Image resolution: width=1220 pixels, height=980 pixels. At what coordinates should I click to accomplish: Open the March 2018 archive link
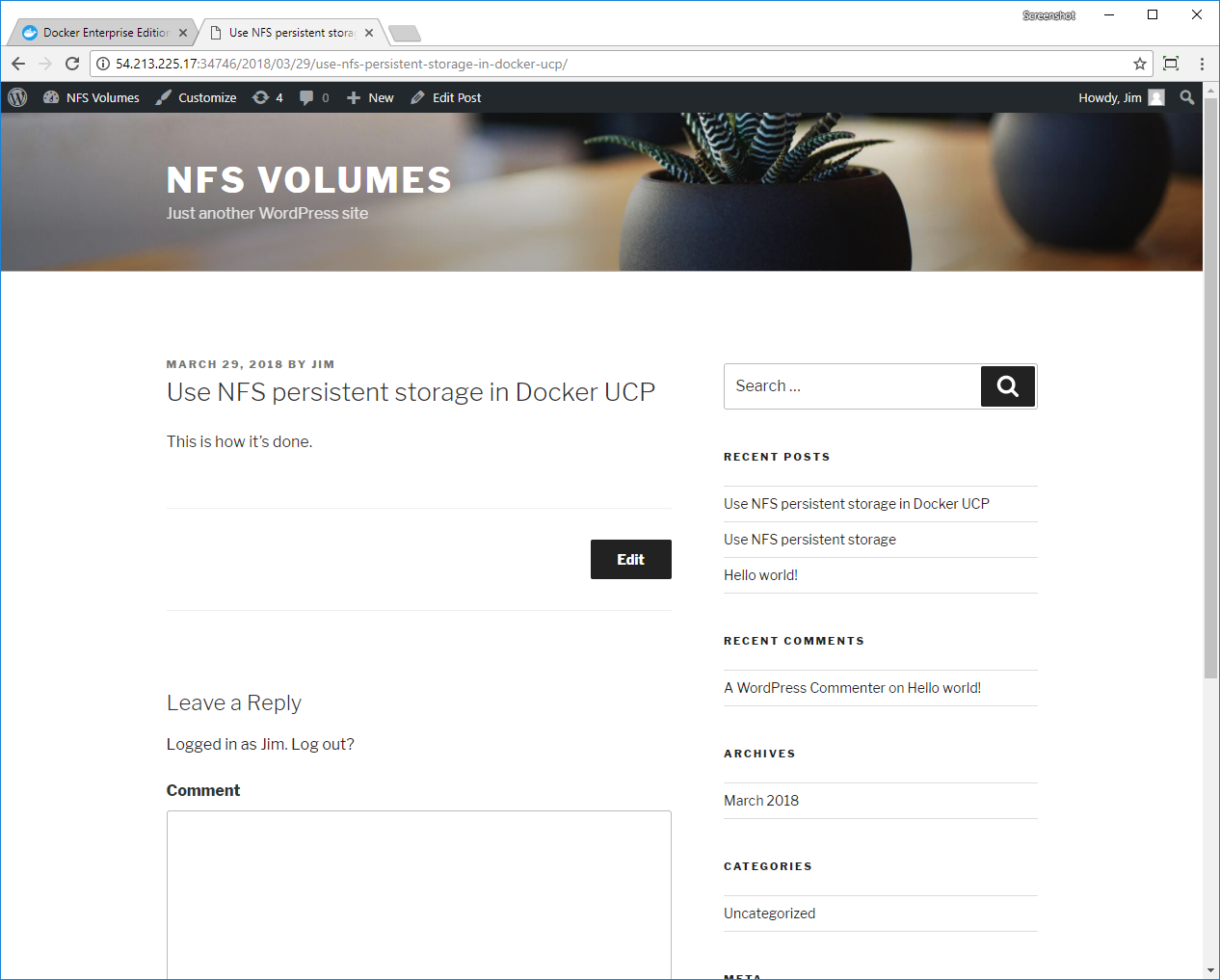tap(761, 801)
